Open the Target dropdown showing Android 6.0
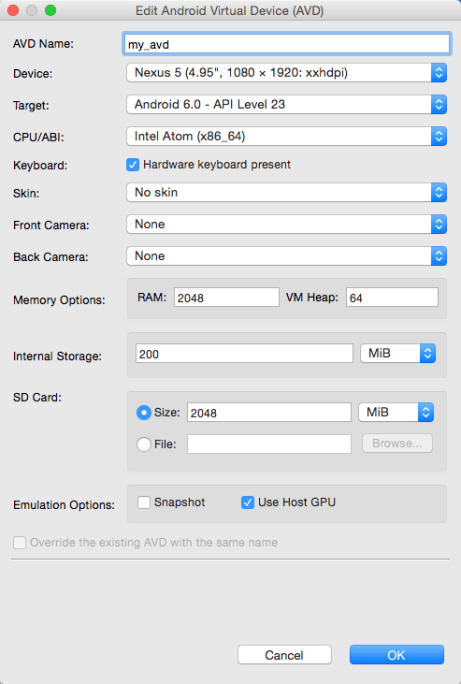The height and width of the screenshot is (684, 461). tap(287, 105)
